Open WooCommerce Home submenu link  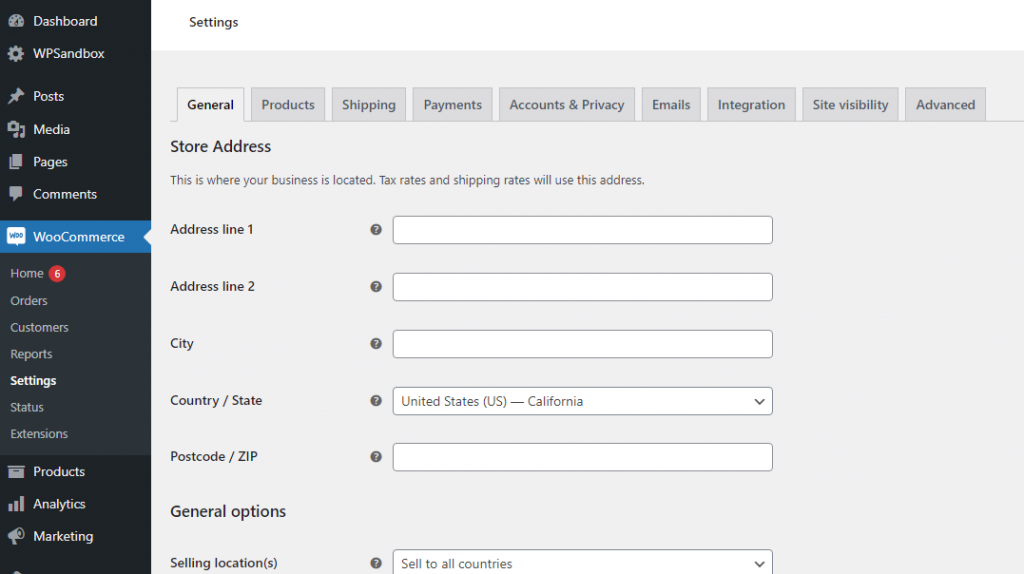point(27,274)
